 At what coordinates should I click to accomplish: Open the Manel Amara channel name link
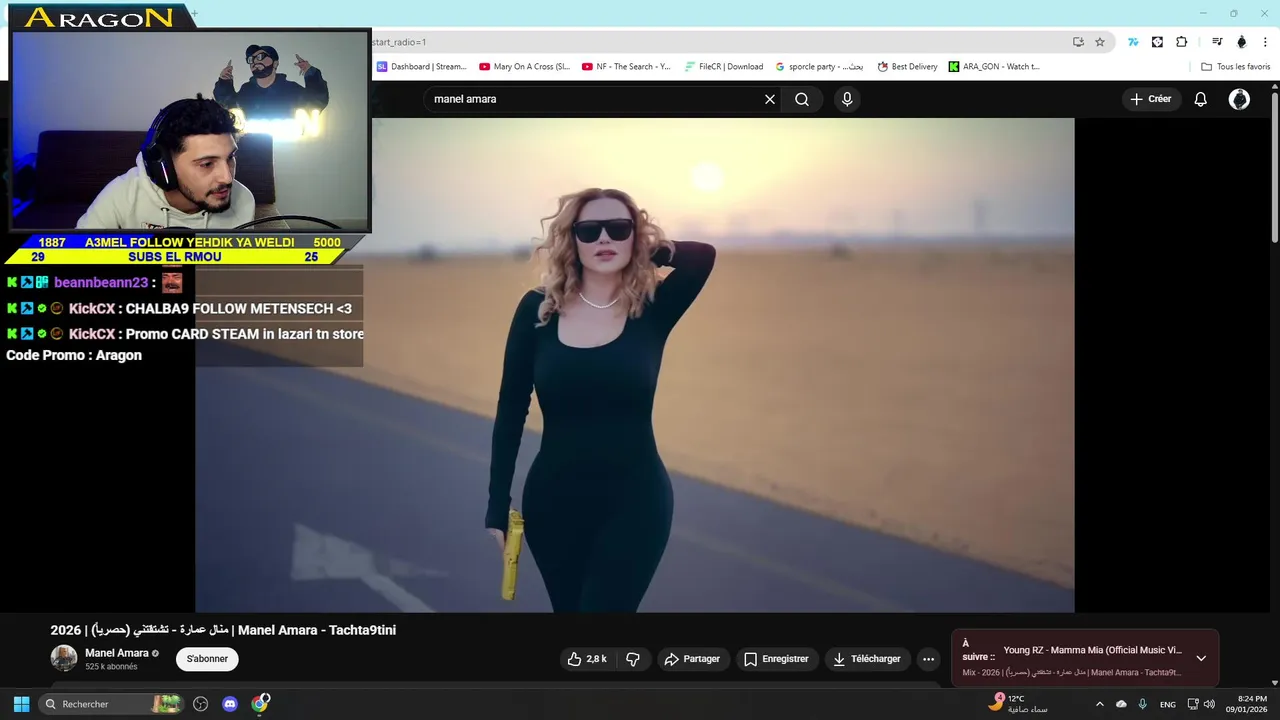[x=117, y=653]
